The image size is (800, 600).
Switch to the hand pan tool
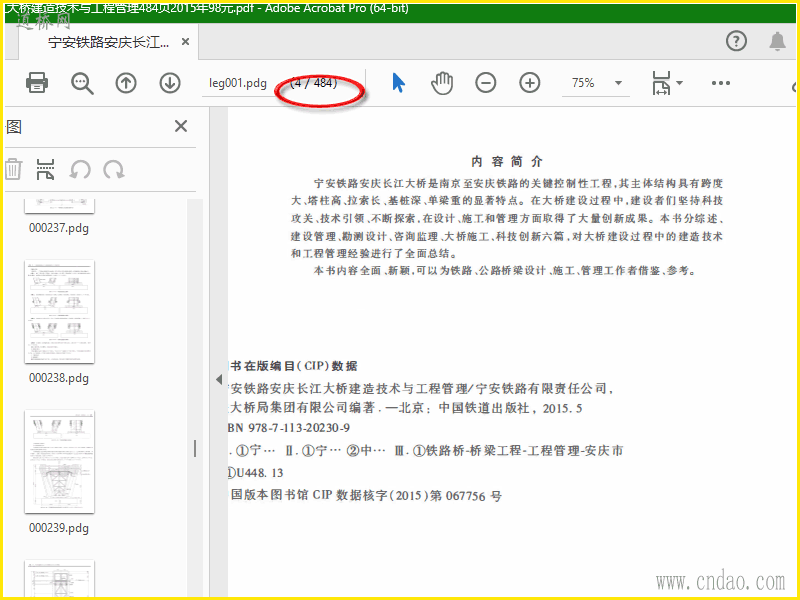[442, 83]
